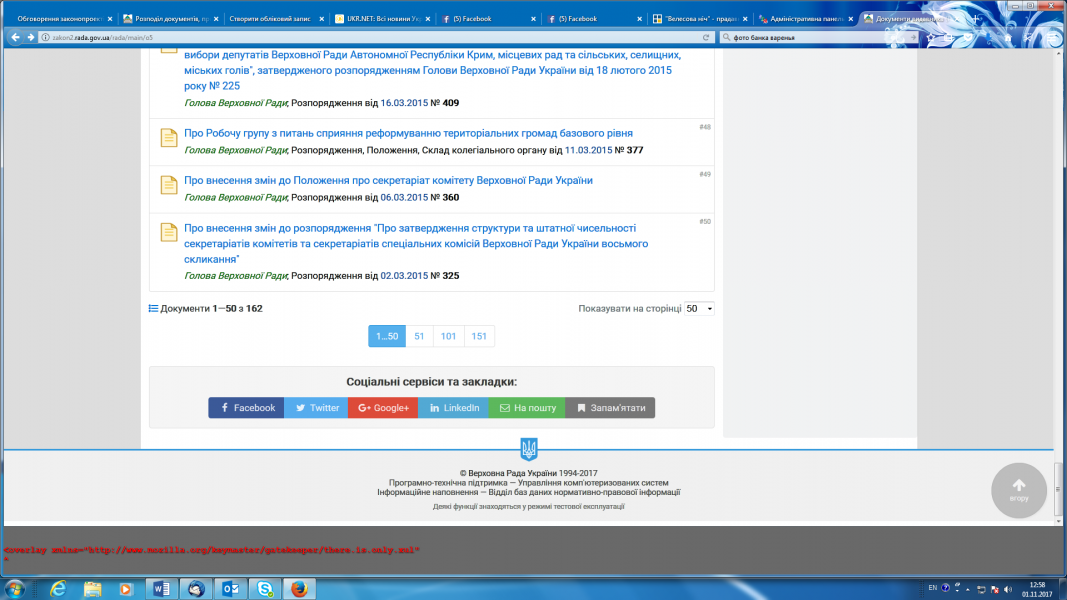Click the 'вгору' scroll-to-top button
1067x600 pixels.
point(1018,490)
